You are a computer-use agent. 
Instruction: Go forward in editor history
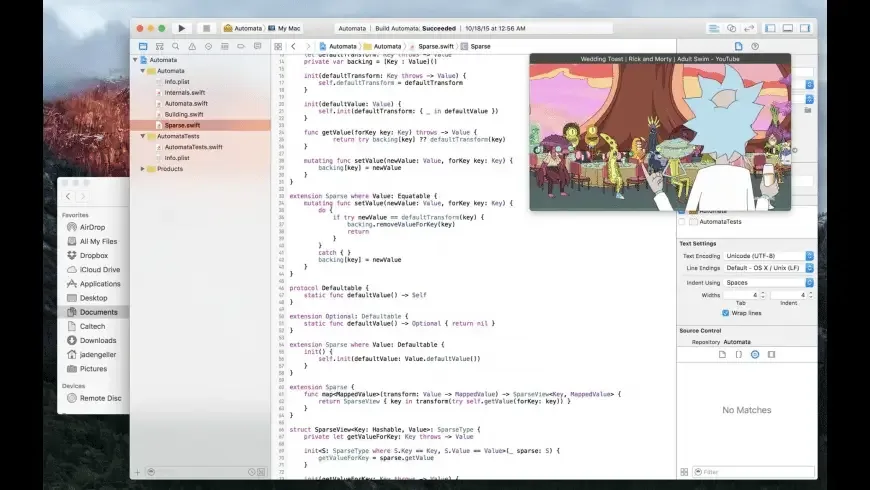(x=308, y=47)
